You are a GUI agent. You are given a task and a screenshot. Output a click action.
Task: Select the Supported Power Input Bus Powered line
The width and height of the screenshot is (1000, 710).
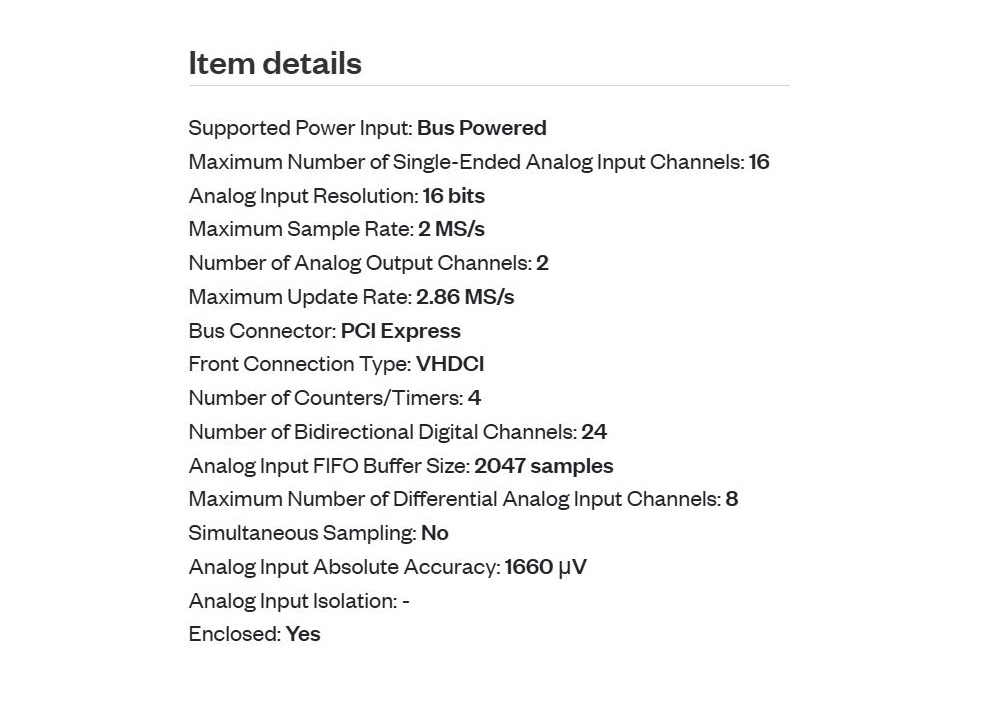(367, 128)
